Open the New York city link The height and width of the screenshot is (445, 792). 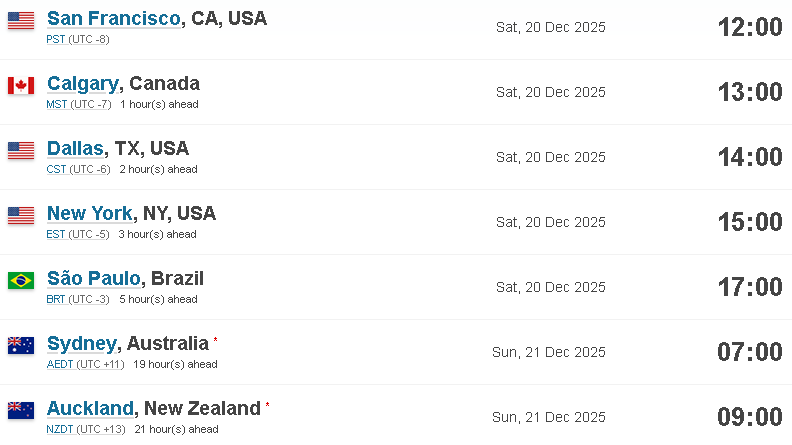pyautogui.click(x=90, y=213)
